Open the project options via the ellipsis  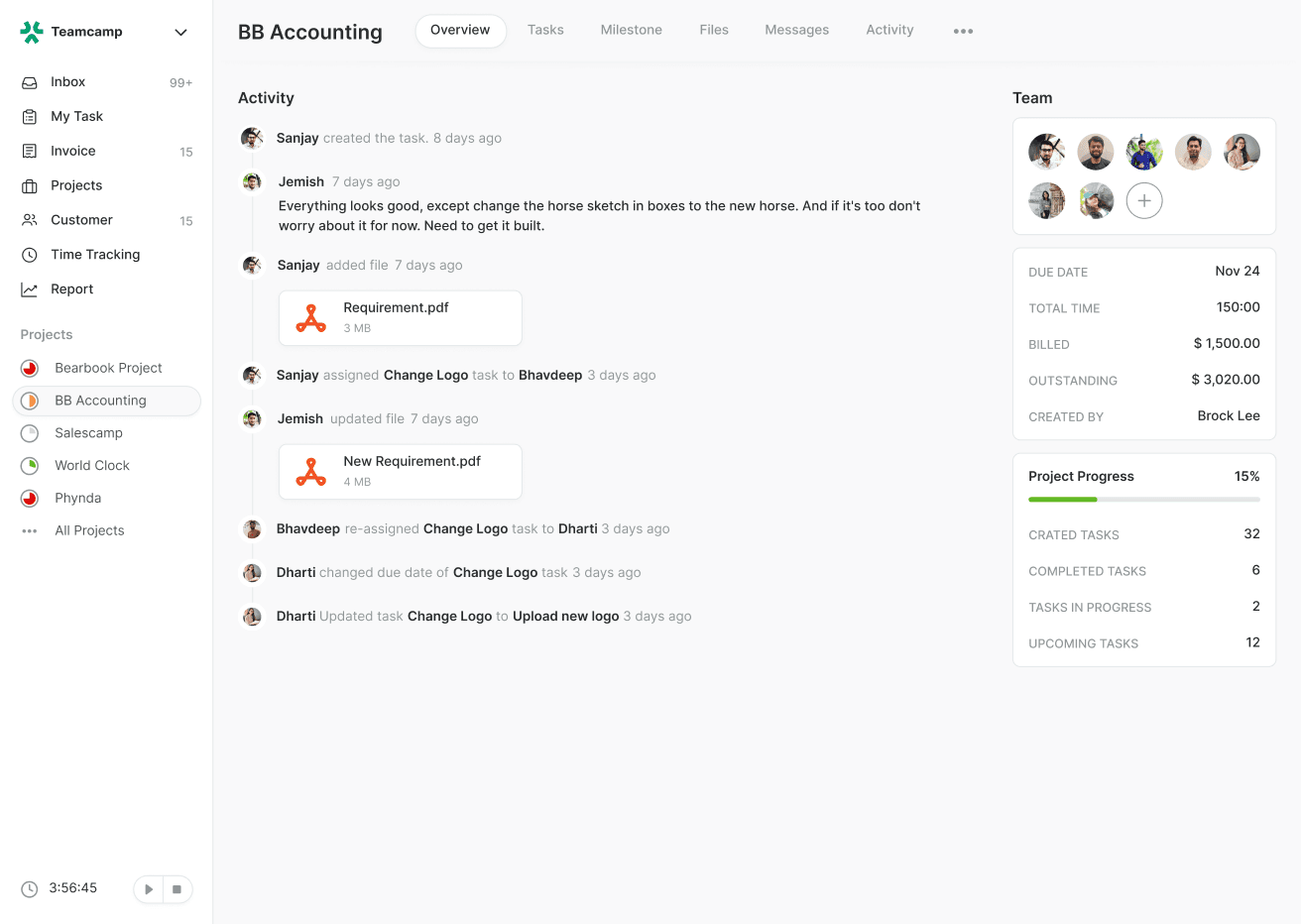[963, 30]
